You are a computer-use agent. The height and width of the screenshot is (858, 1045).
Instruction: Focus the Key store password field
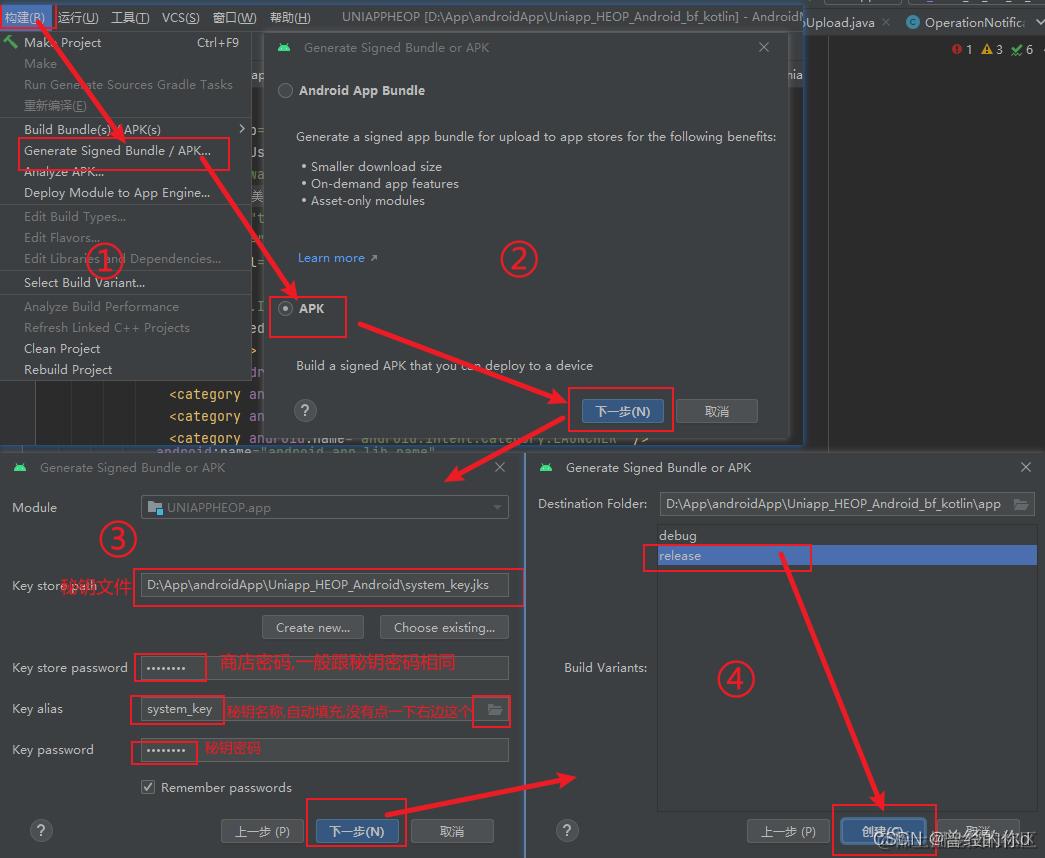click(x=325, y=667)
